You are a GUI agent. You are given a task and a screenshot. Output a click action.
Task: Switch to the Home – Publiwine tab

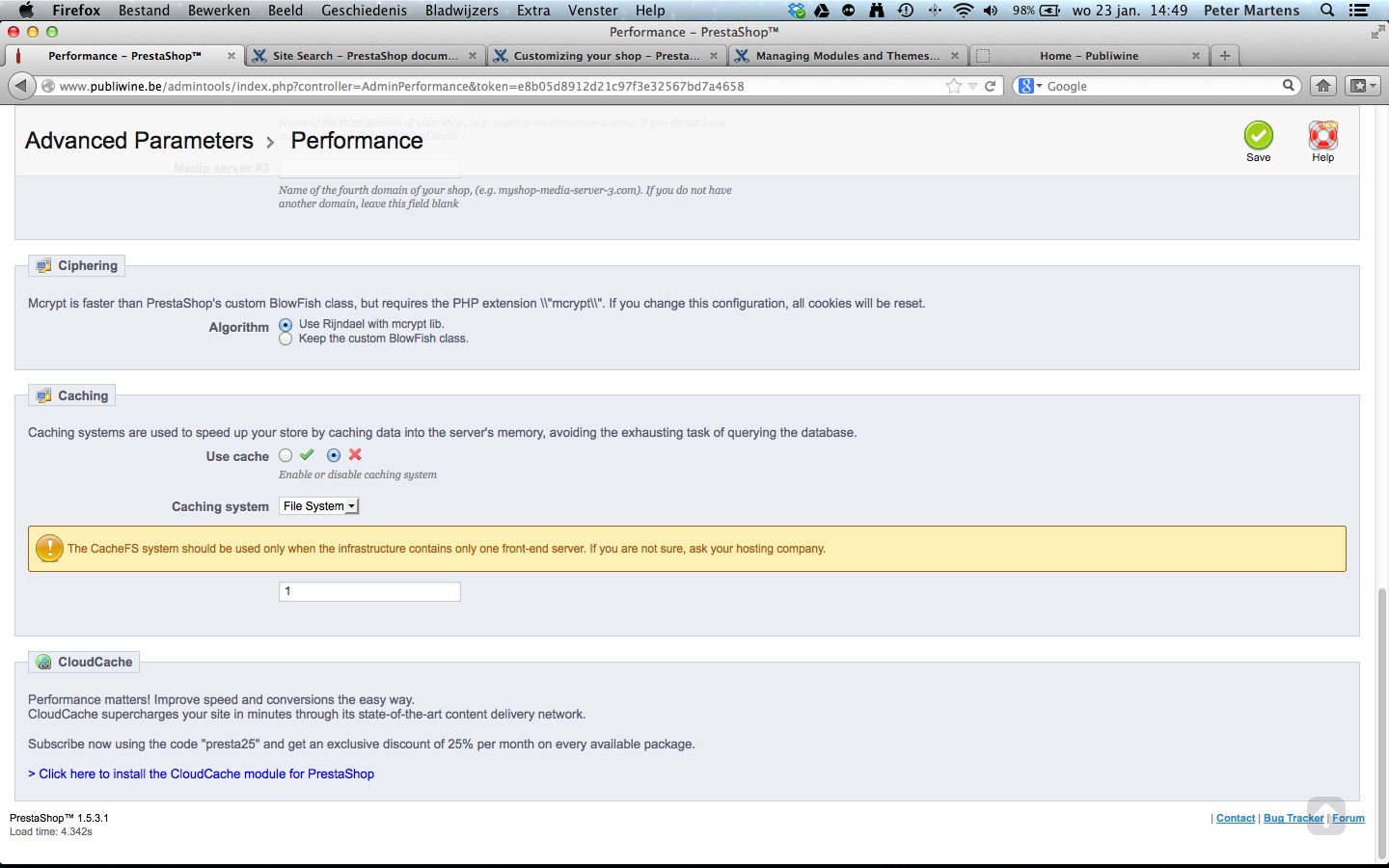tap(1088, 56)
